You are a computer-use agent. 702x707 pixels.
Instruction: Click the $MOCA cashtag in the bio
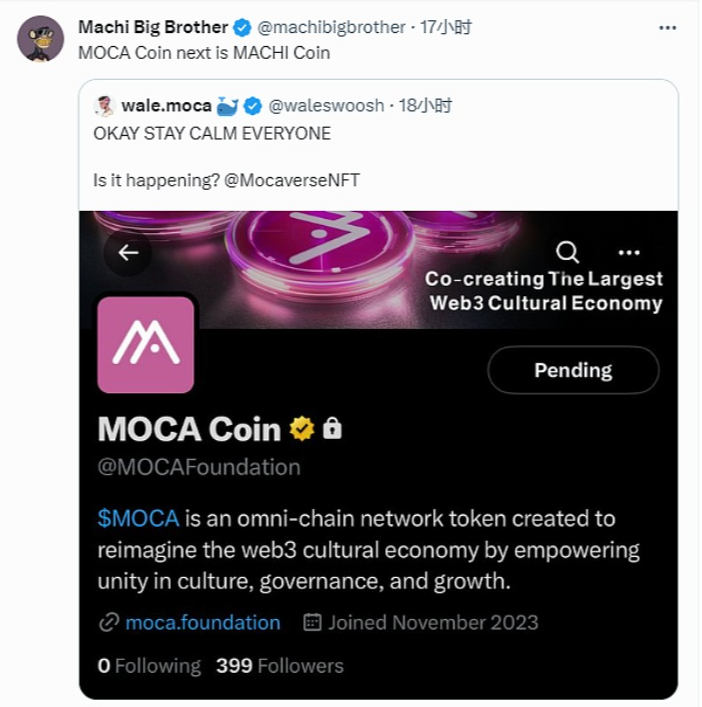[138, 518]
